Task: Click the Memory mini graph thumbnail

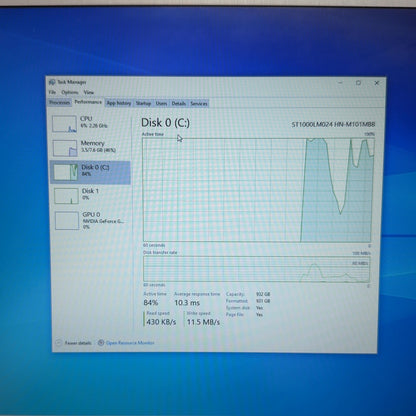Action: point(65,148)
